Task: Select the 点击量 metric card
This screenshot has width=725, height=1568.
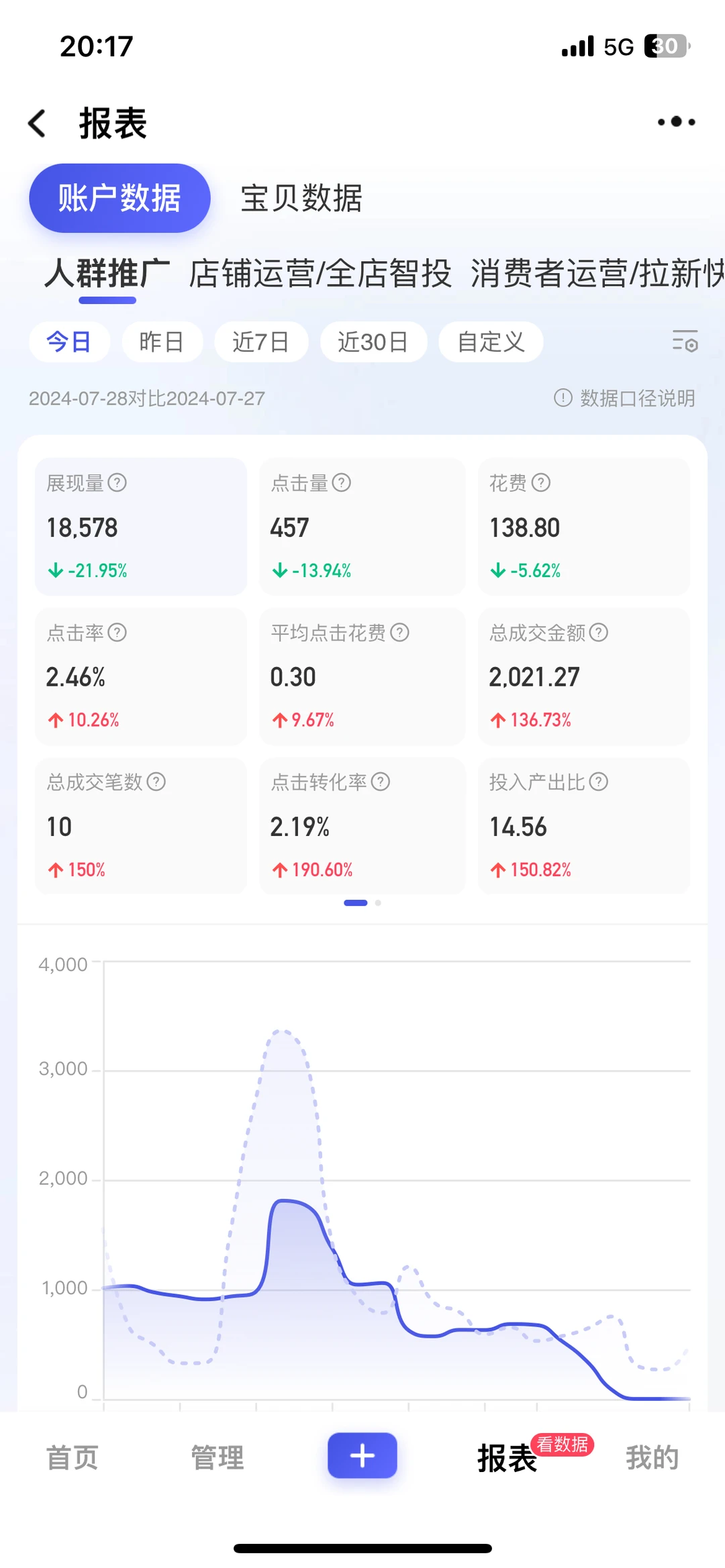Action: click(362, 527)
